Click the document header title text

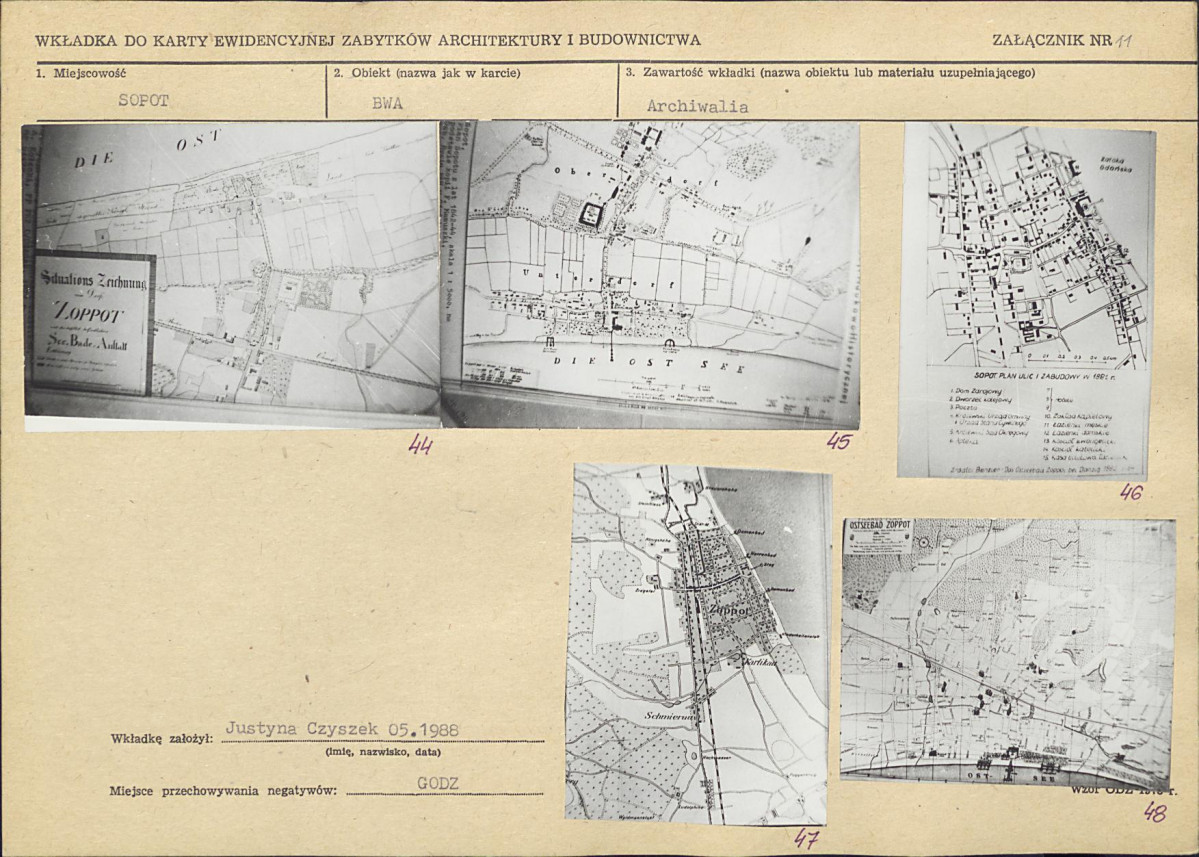pyautogui.click(x=368, y=41)
